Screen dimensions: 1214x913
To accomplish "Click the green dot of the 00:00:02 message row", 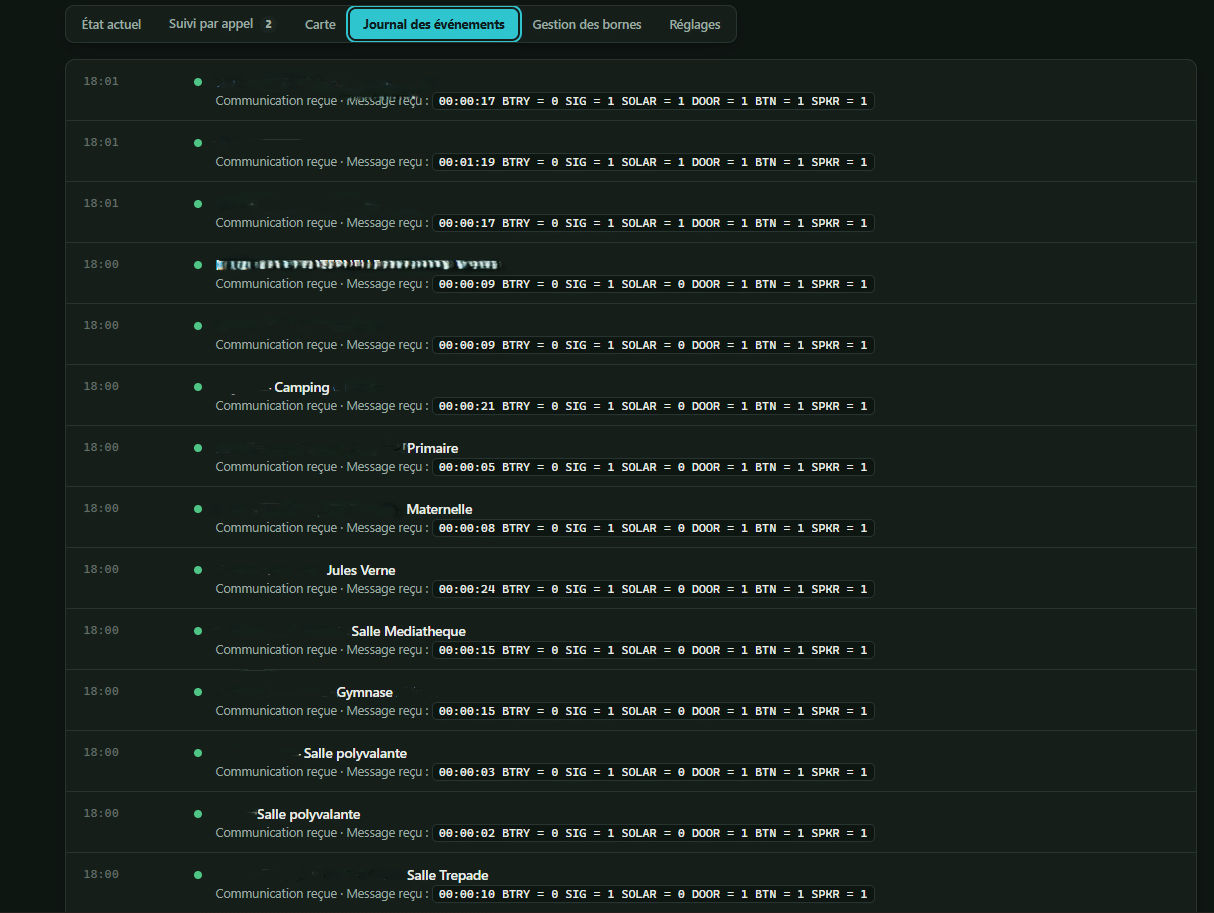I will point(198,814).
